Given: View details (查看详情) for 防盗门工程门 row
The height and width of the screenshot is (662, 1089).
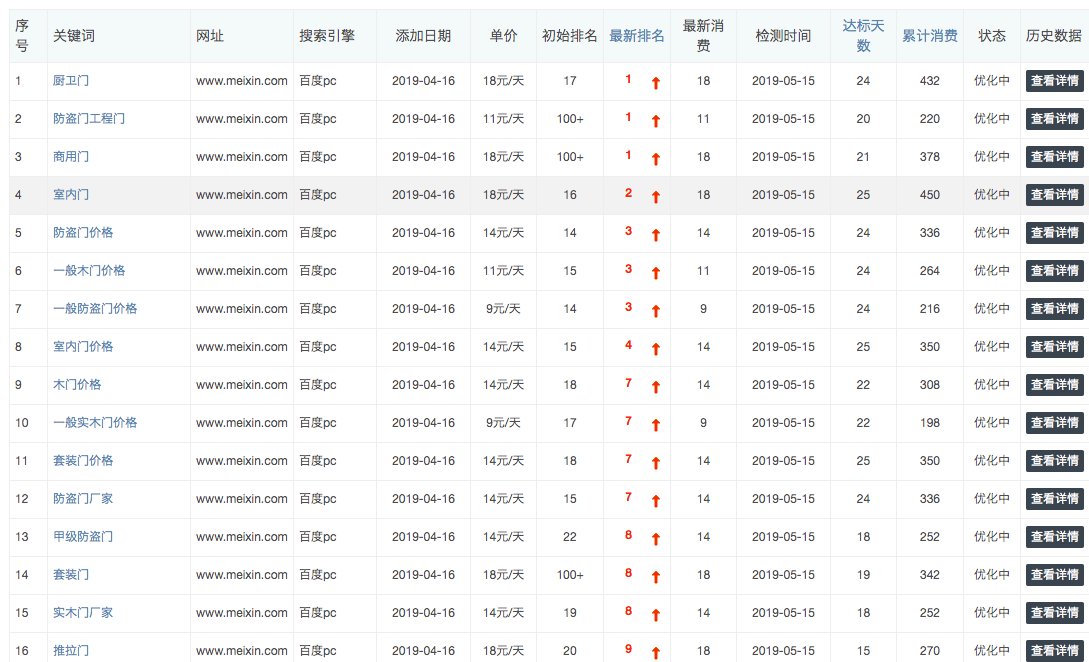Looking at the screenshot, I should pos(1054,119).
